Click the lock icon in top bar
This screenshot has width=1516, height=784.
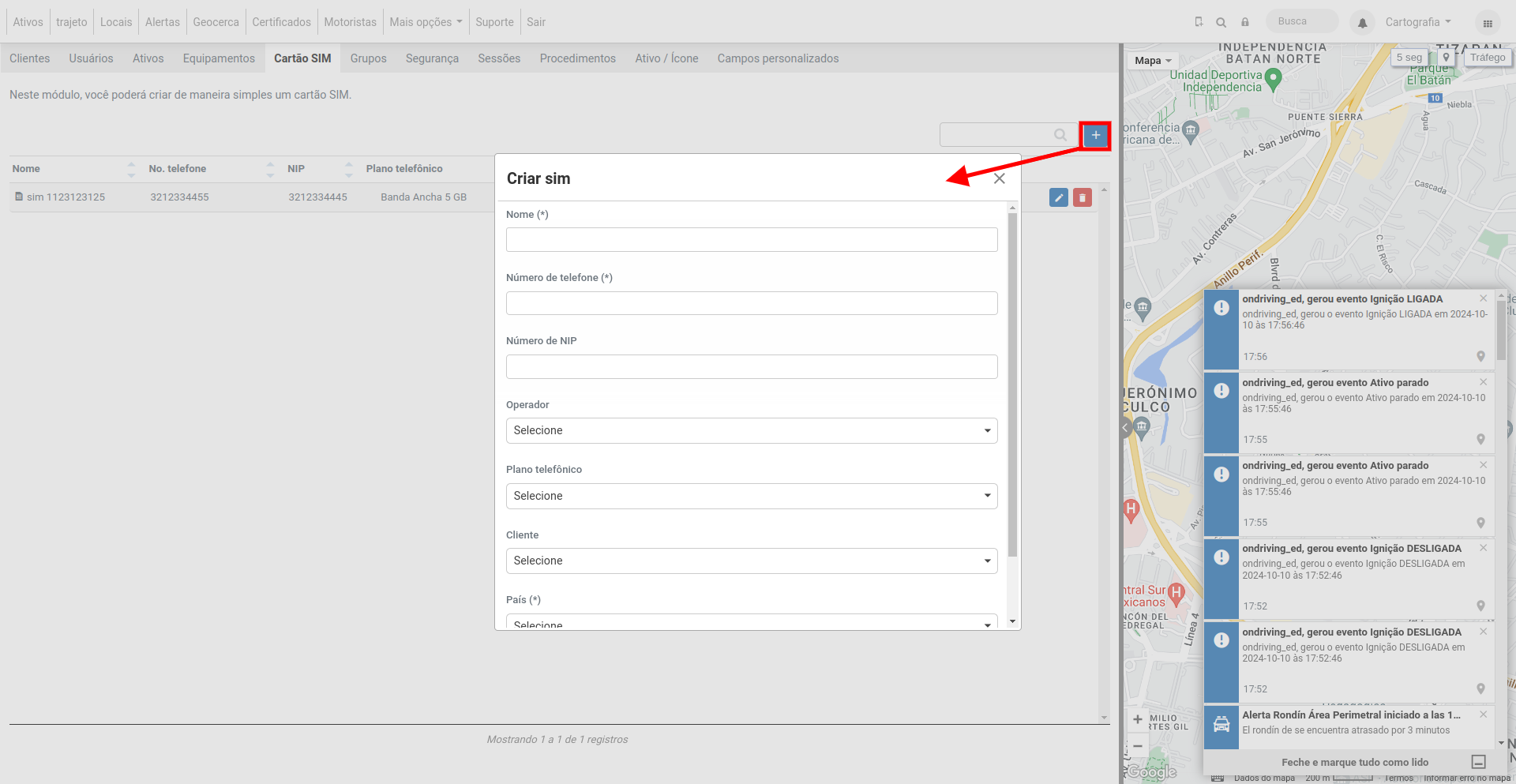coord(1245,22)
